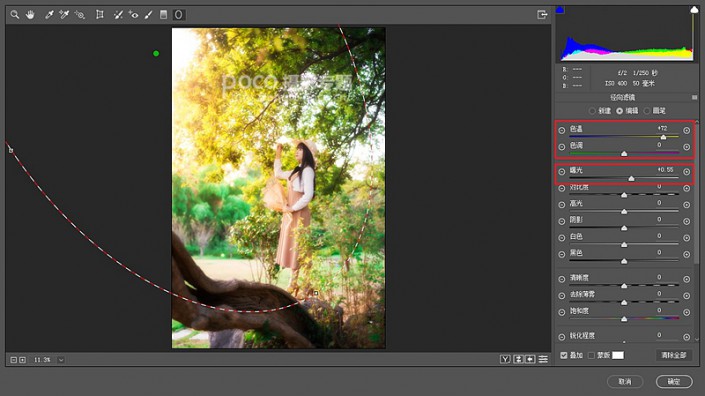Screen dimensions: 705x396
Task: Select the Hand tool
Action: pos(30,15)
